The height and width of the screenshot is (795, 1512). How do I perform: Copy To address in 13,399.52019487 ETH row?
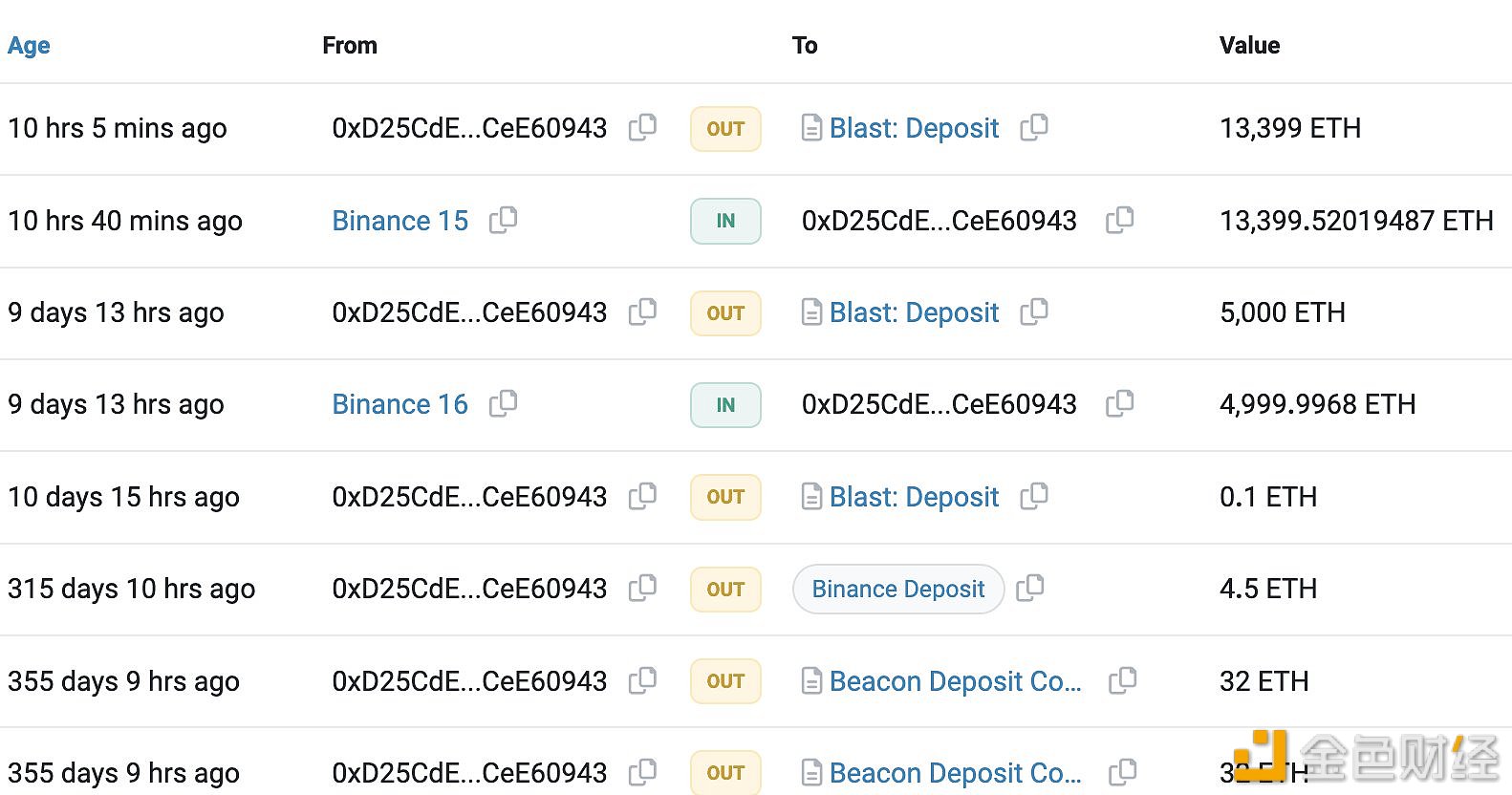tap(1120, 220)
